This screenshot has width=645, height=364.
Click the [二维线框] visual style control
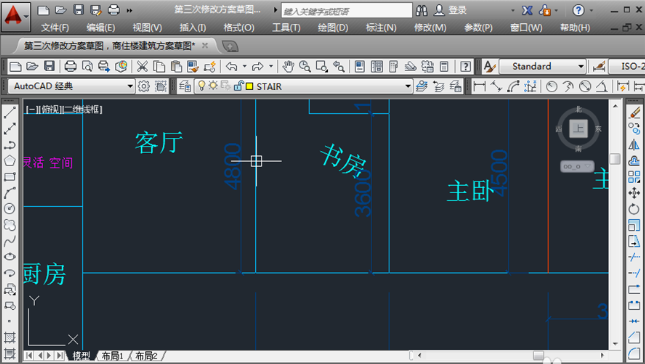click(x=82, y=109)
